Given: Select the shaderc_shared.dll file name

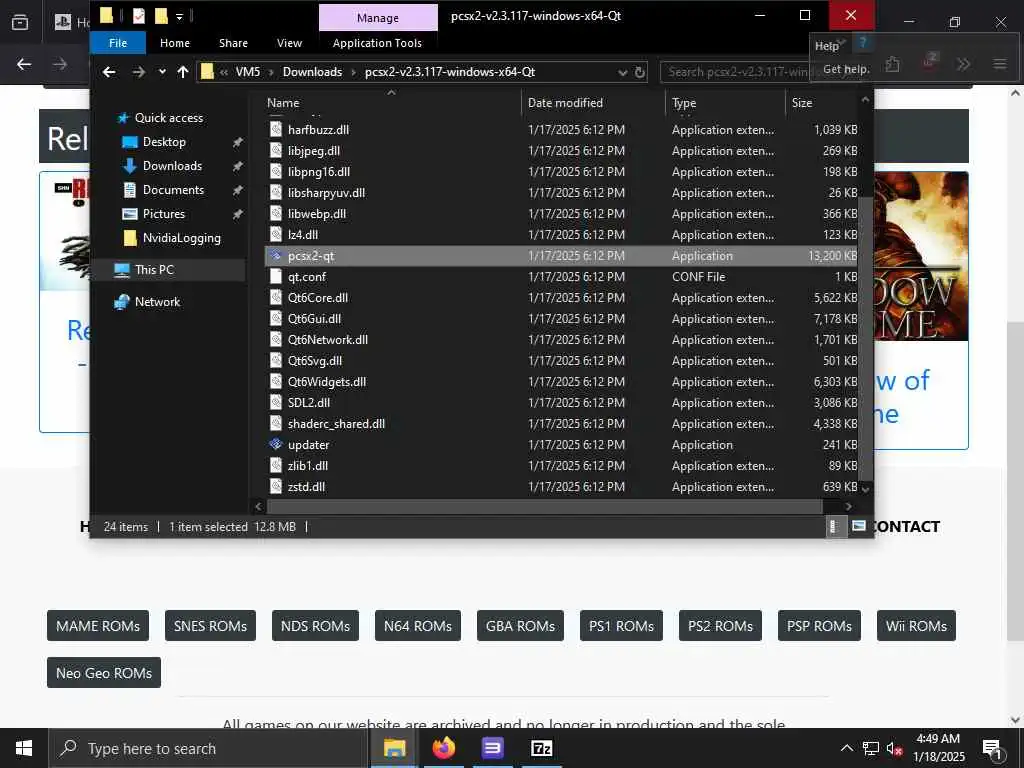Looking at the screenshot, I should coord(336,424).
